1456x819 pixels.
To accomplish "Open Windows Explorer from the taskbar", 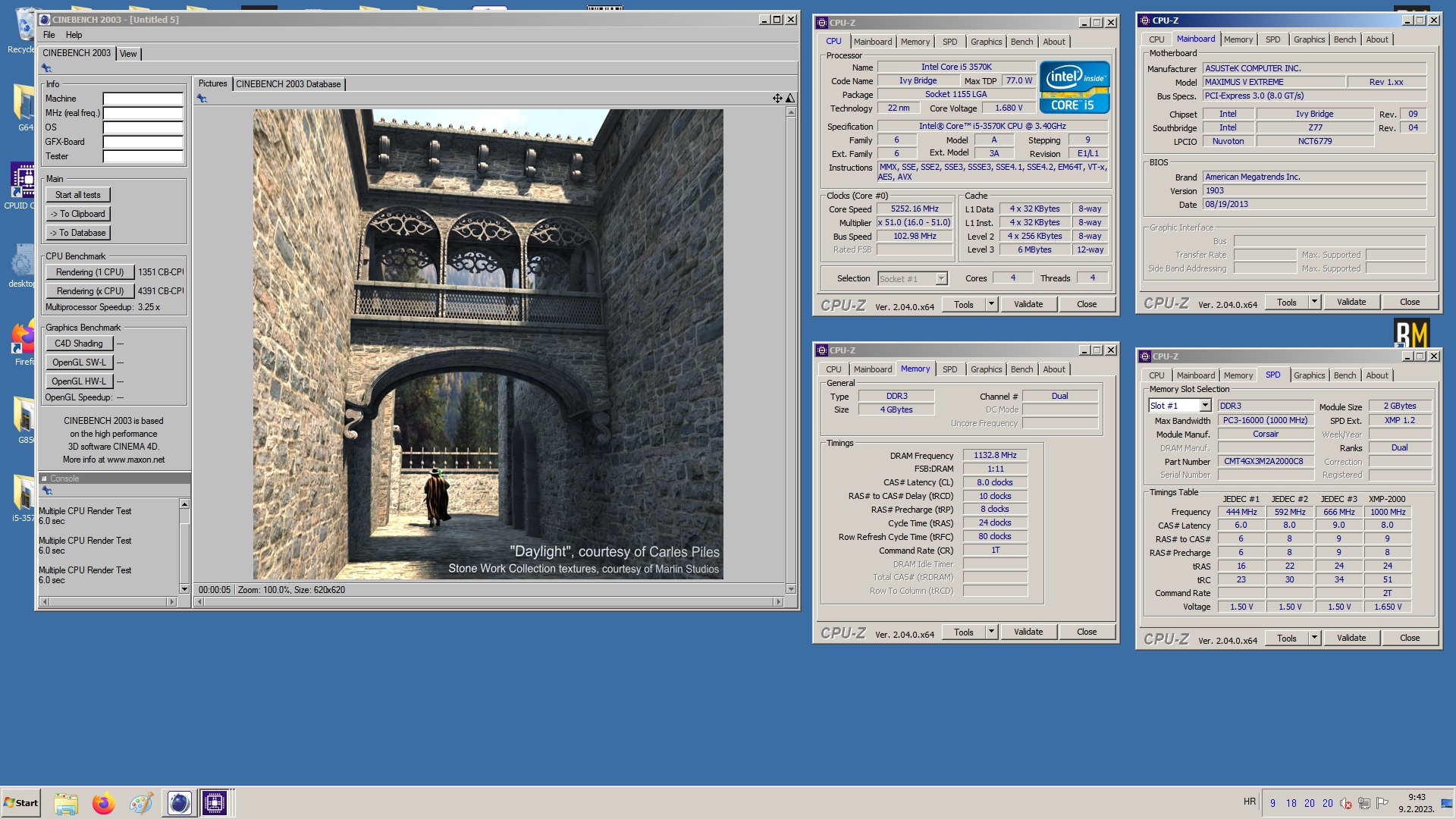I will [x=66, y=803].
